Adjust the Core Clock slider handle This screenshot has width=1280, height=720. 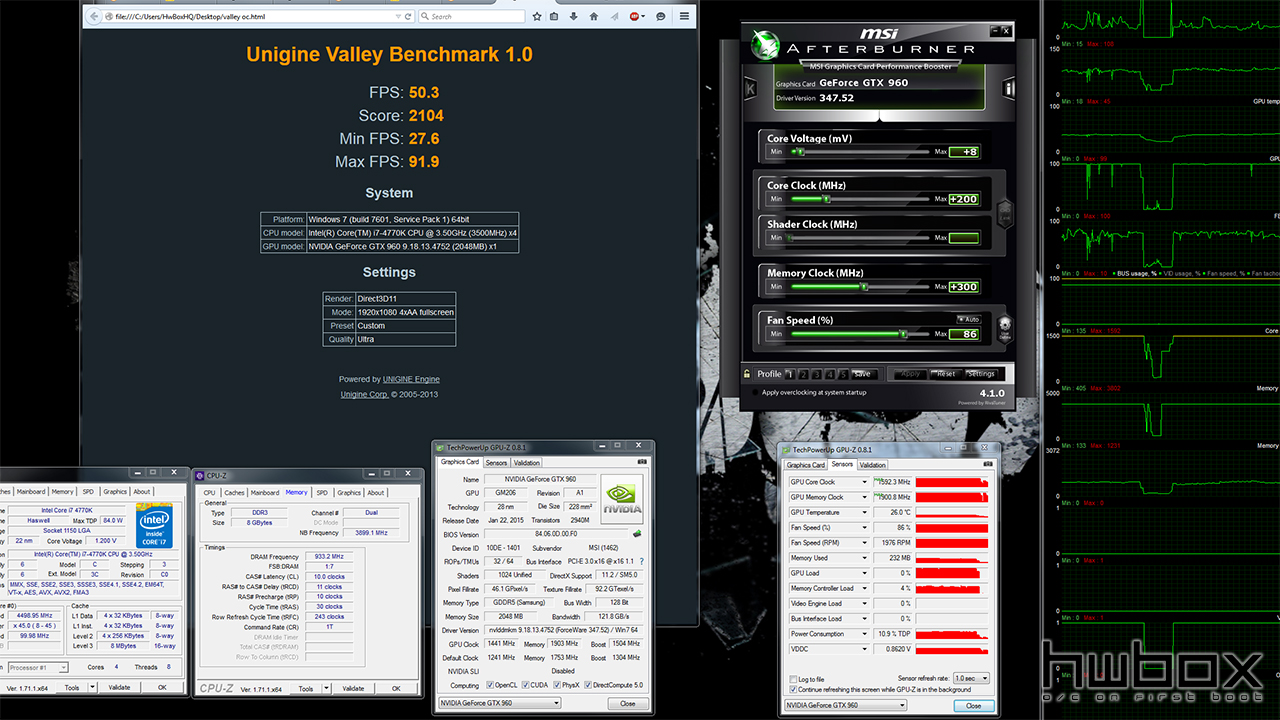click(826, 199)
